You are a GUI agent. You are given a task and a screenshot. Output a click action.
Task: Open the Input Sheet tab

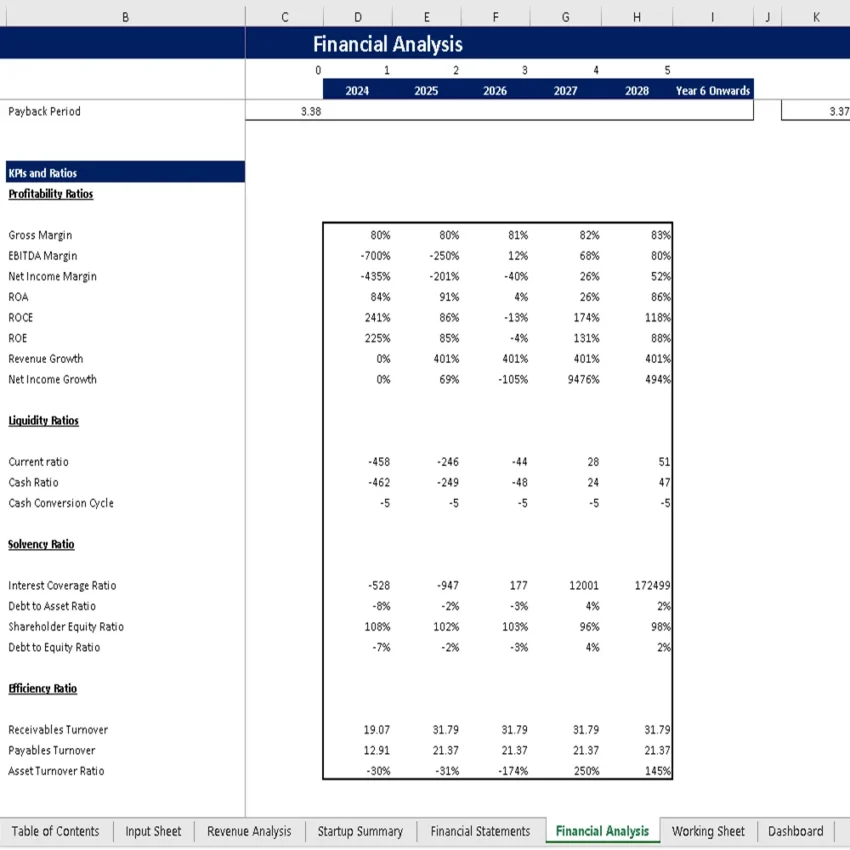click(153, 831)
